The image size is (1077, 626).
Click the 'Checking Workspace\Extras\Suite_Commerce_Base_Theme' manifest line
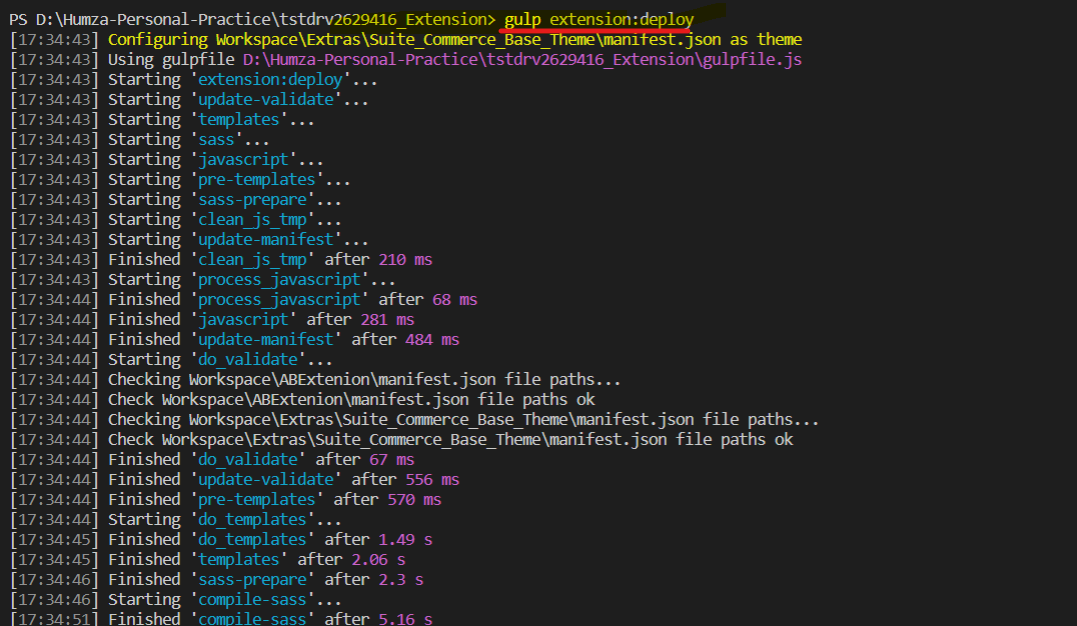point(464,420)
